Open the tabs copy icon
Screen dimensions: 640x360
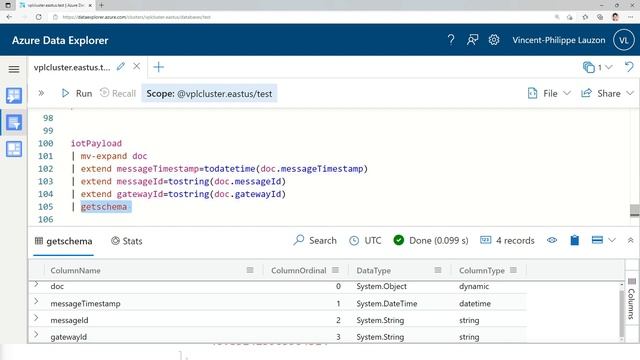tap(589, 67)
